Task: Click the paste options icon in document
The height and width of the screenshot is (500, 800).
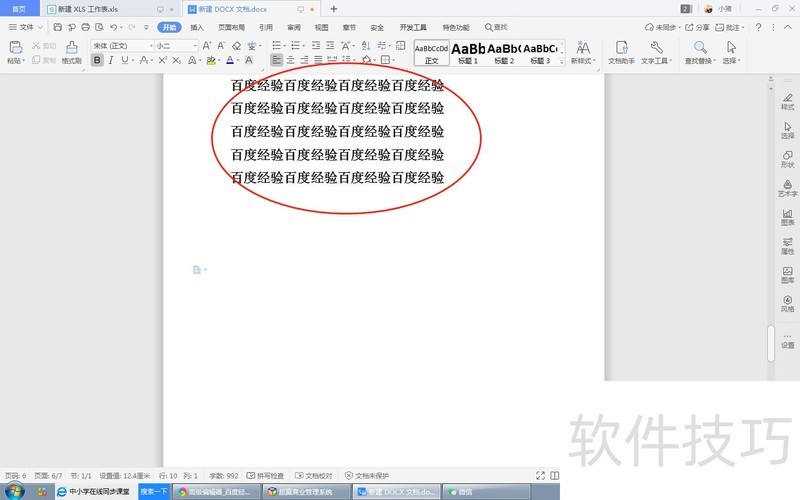Action: [x=197, y=269]
